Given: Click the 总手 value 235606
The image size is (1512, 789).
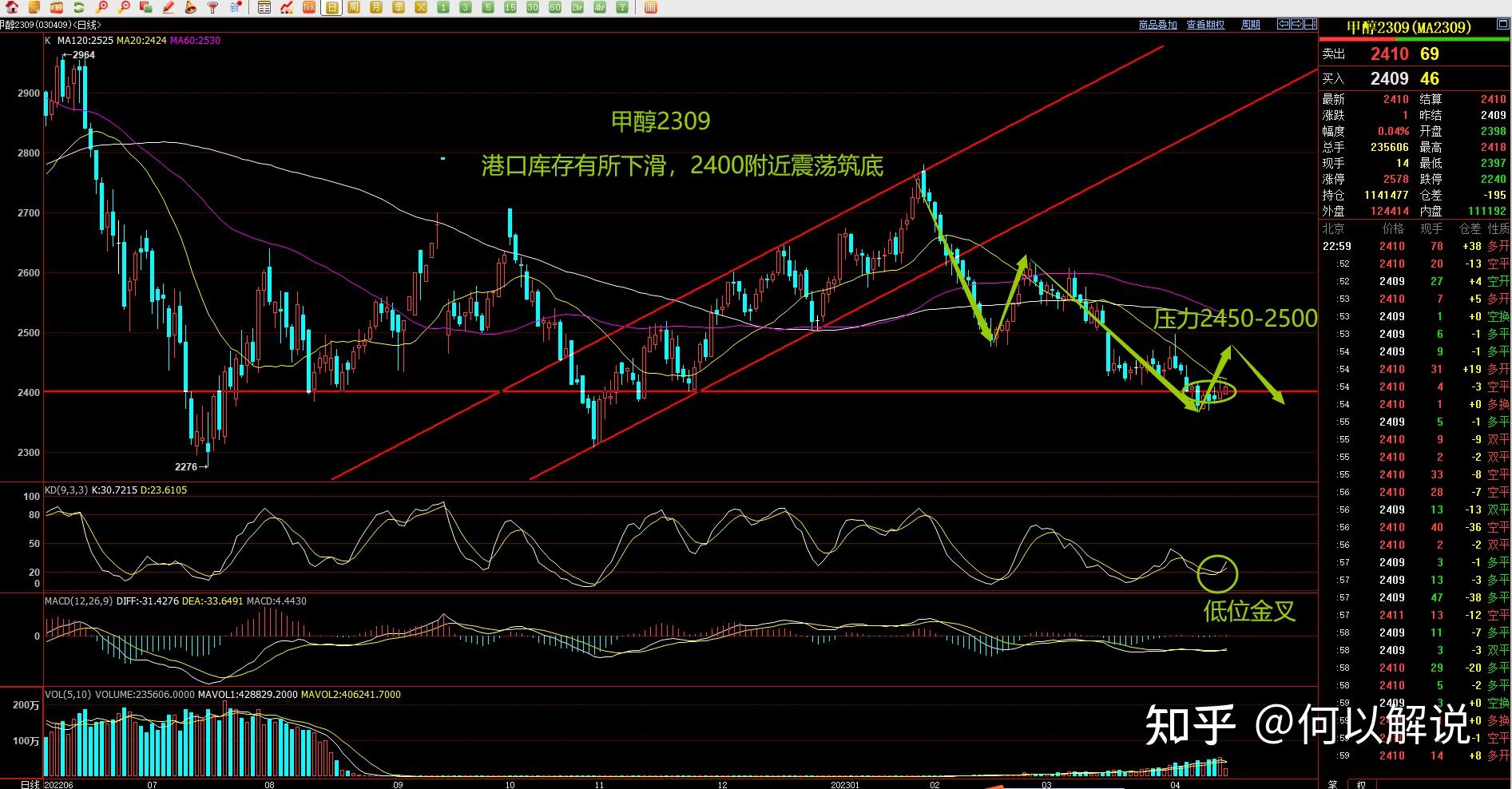Looking at the screenshot, I should tap(1388, 147).
